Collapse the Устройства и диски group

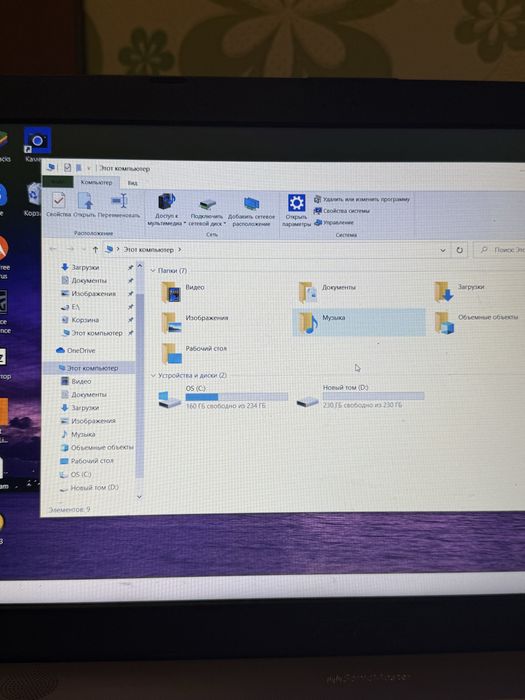[x=154, y=375]
